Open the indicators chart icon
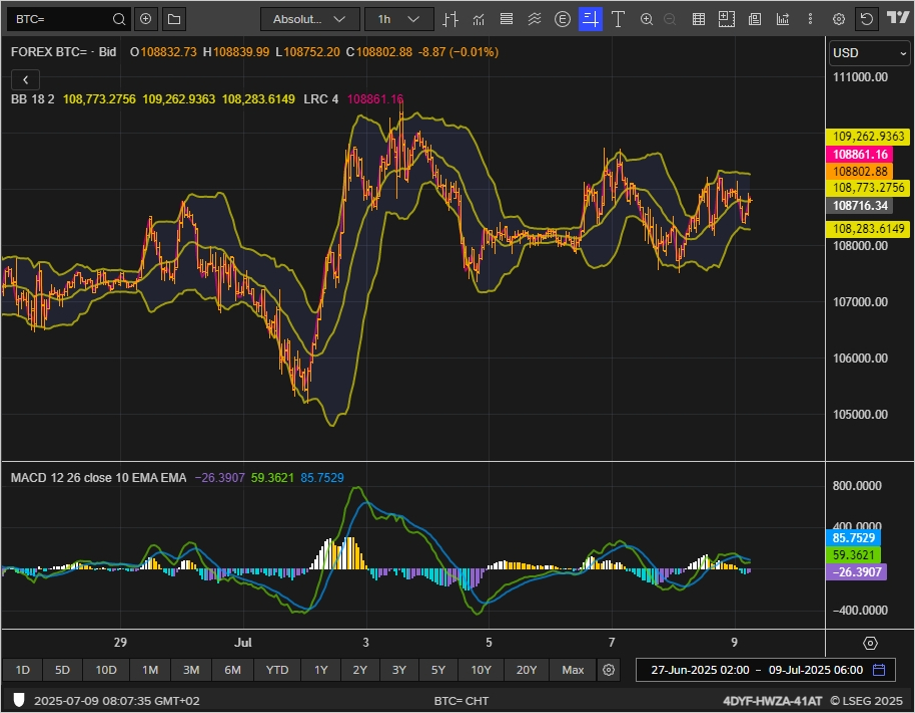915x713 pixels. click(479, 19)
